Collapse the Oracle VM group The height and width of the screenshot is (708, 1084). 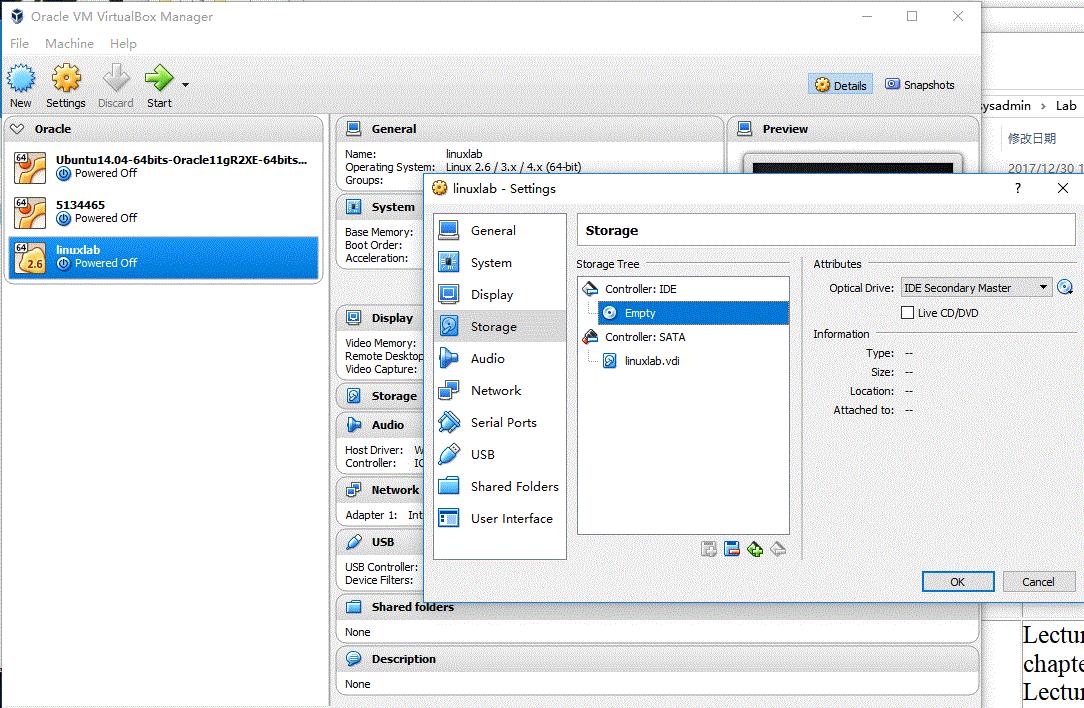pos(17,129)
